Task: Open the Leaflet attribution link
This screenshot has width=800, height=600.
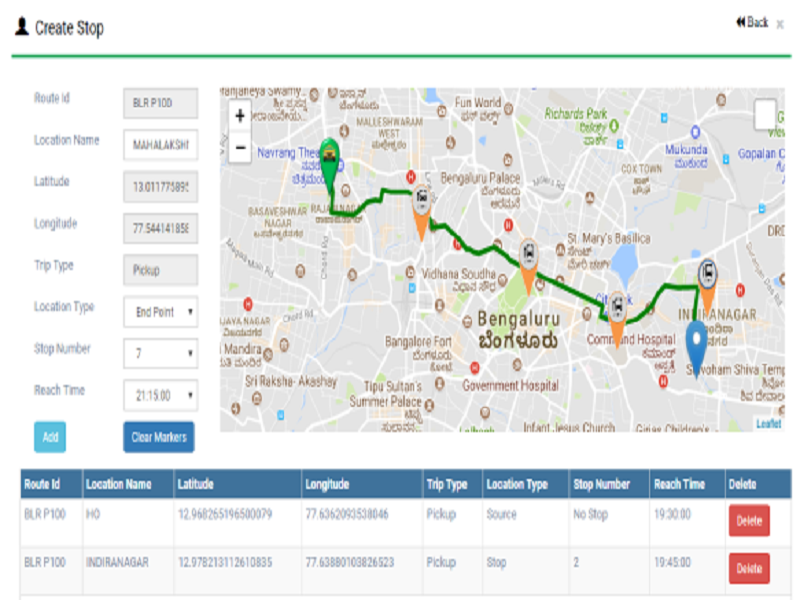Action: point(768,423)
